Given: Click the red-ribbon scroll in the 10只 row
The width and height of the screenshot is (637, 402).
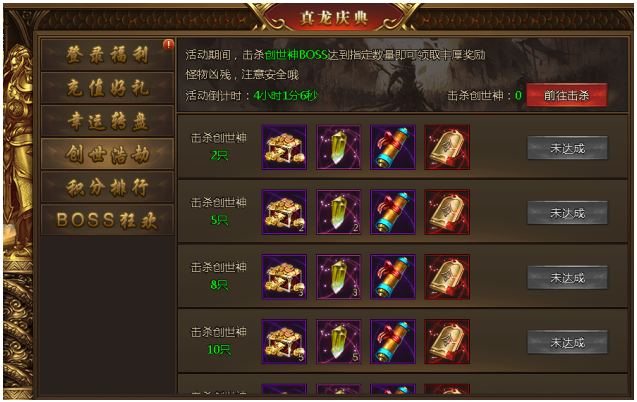Looking at the screenshot, I should [393, 341].
